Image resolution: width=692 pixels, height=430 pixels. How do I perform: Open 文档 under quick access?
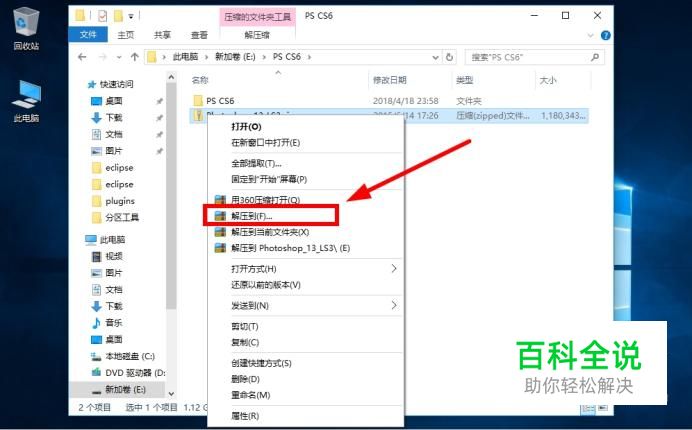(x=113, y=134)
